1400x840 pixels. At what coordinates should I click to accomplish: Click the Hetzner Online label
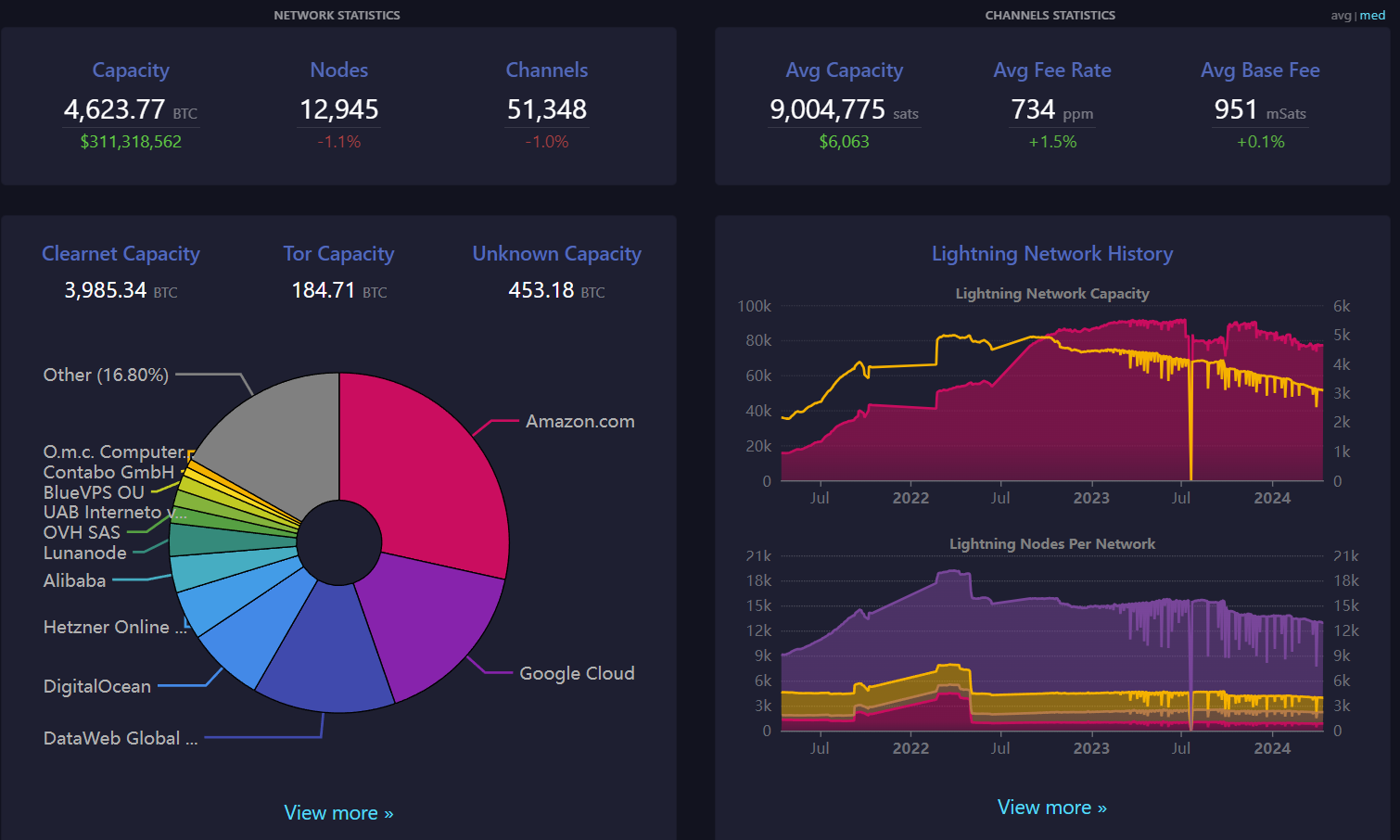pyautogui.click(x=115, y=628)
